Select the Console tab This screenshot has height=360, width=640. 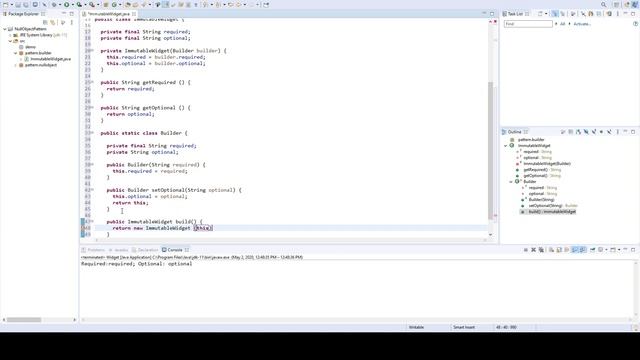coord(175,250)
